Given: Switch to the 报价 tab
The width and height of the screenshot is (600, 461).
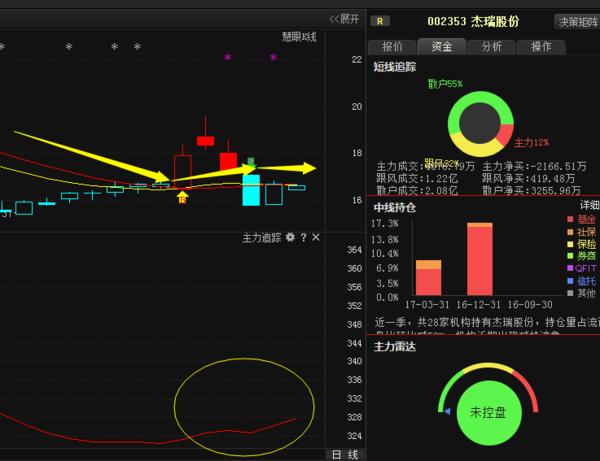Looking at the screenshot, I should [x=393, y=46].
